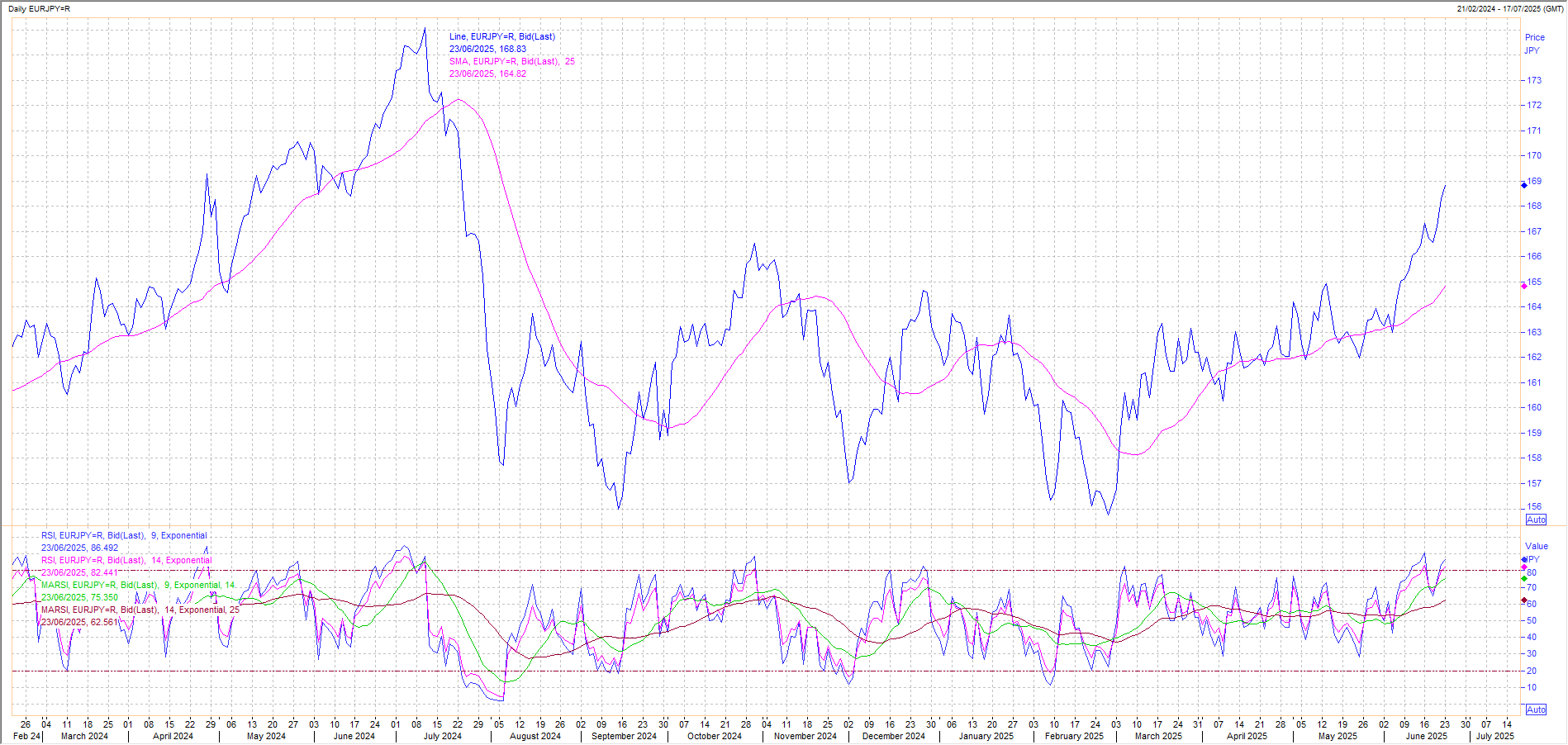Click the 'August 2024' month label
The height and width of the screenshot is (745, 1568).
(535, 736)
